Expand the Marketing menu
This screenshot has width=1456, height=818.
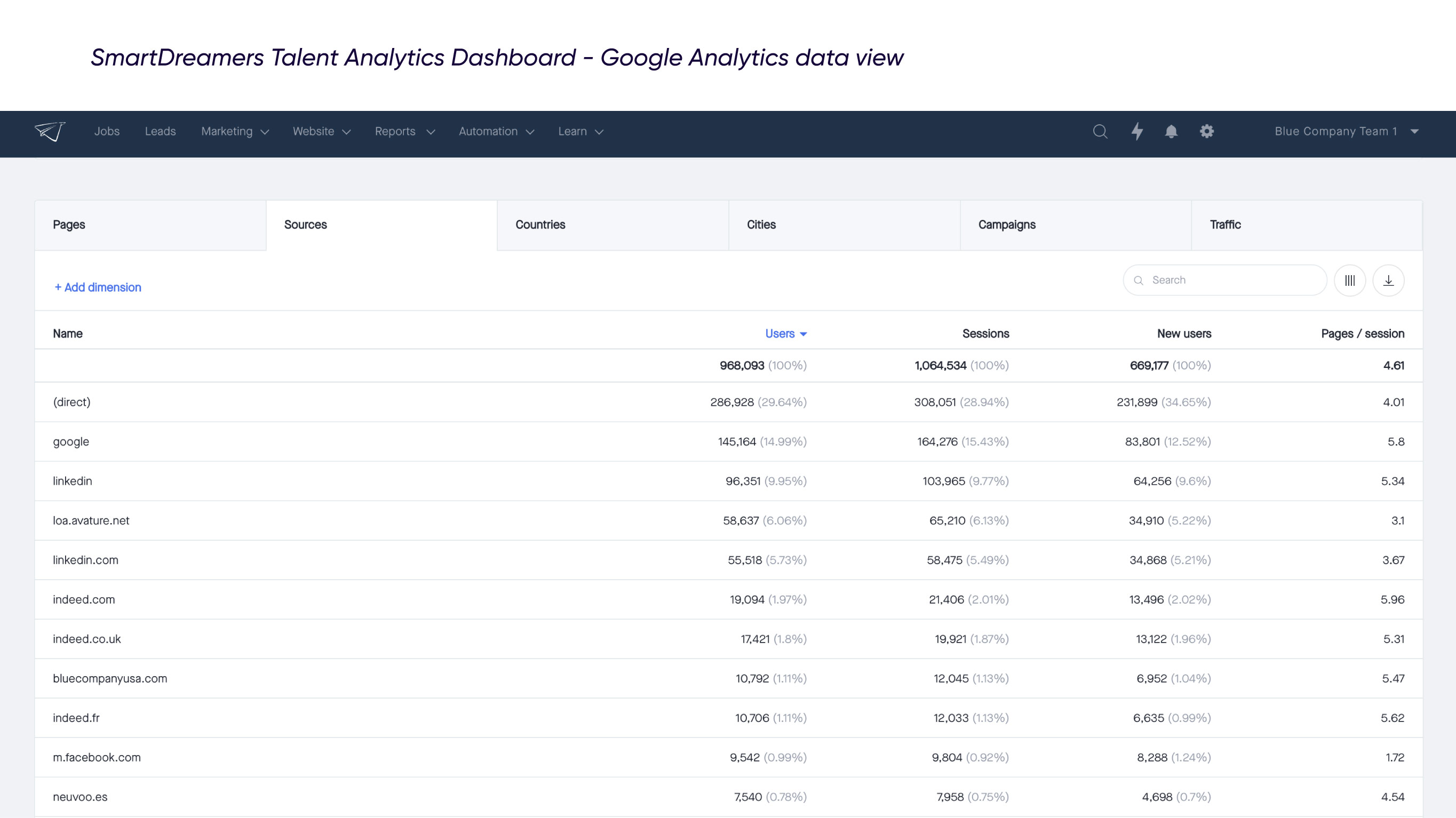(x=235, y=132)
